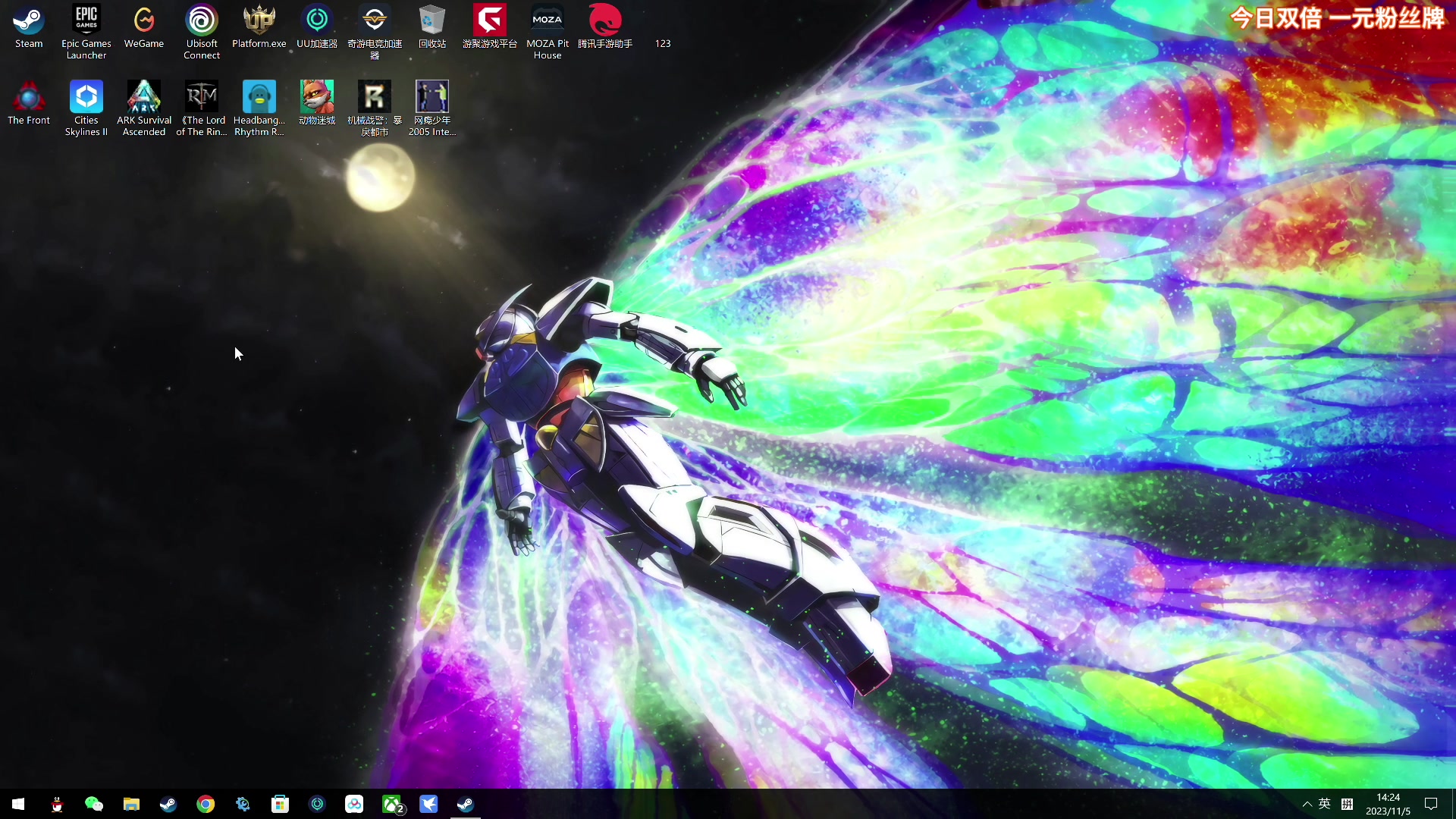The image size is (1456, 819).
Task: Select the 机械战警 game shortcut
Action: pyautogui.click(x=375, y=108)
